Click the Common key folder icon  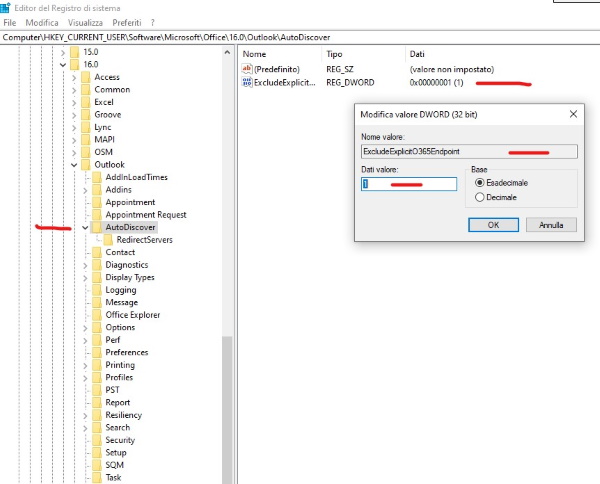click(86, 90)
